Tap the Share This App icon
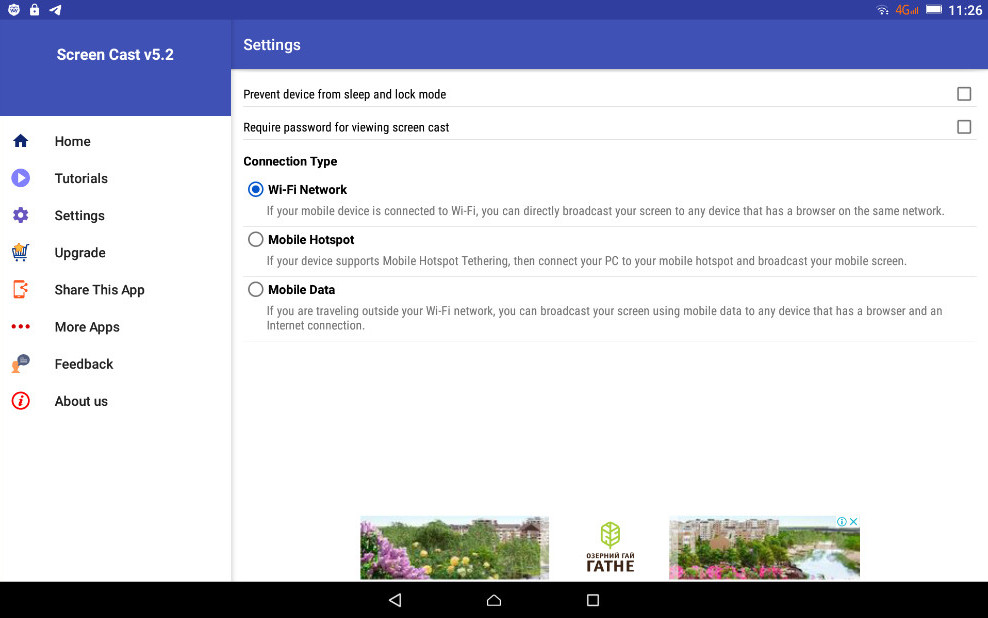Viewport: 988px width, 618px height. pyautogui.click(x=20, y=289)
